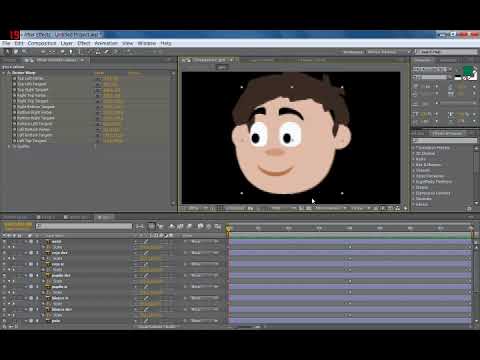Hide the blanco der layer
The image size is (480, 360).
(x=5, y=310)
